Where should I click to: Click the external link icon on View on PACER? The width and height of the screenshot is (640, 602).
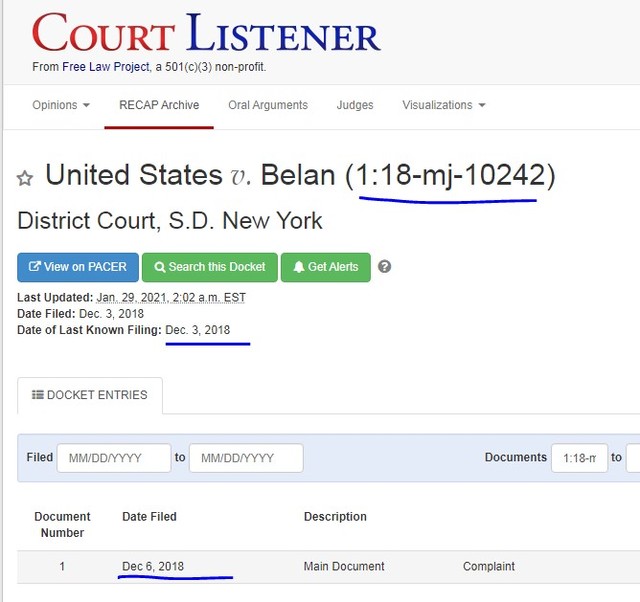35,267
